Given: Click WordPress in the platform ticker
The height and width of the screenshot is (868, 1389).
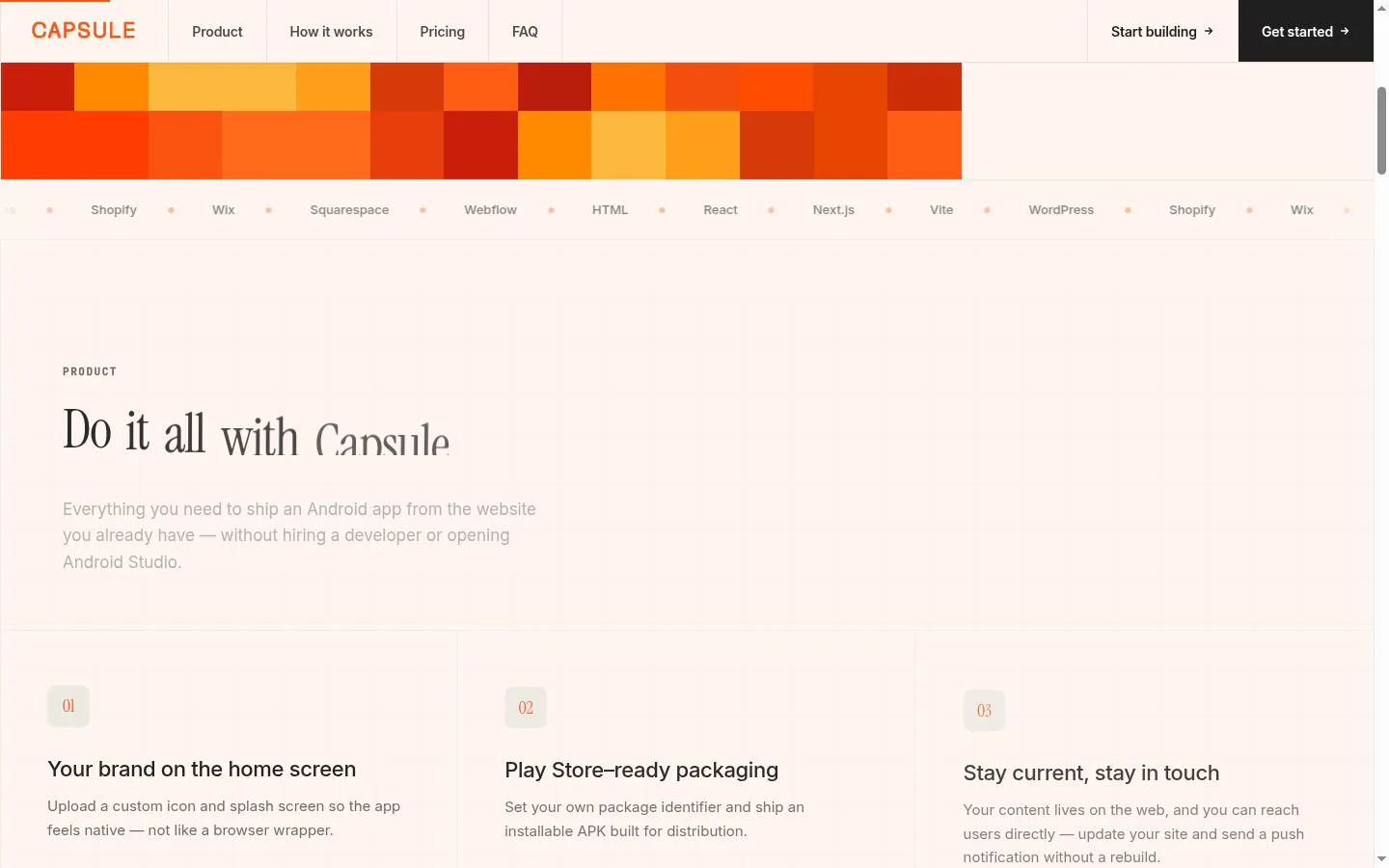Looking at the screenshot, I should pyautogui.click(x=1061, y=210).
